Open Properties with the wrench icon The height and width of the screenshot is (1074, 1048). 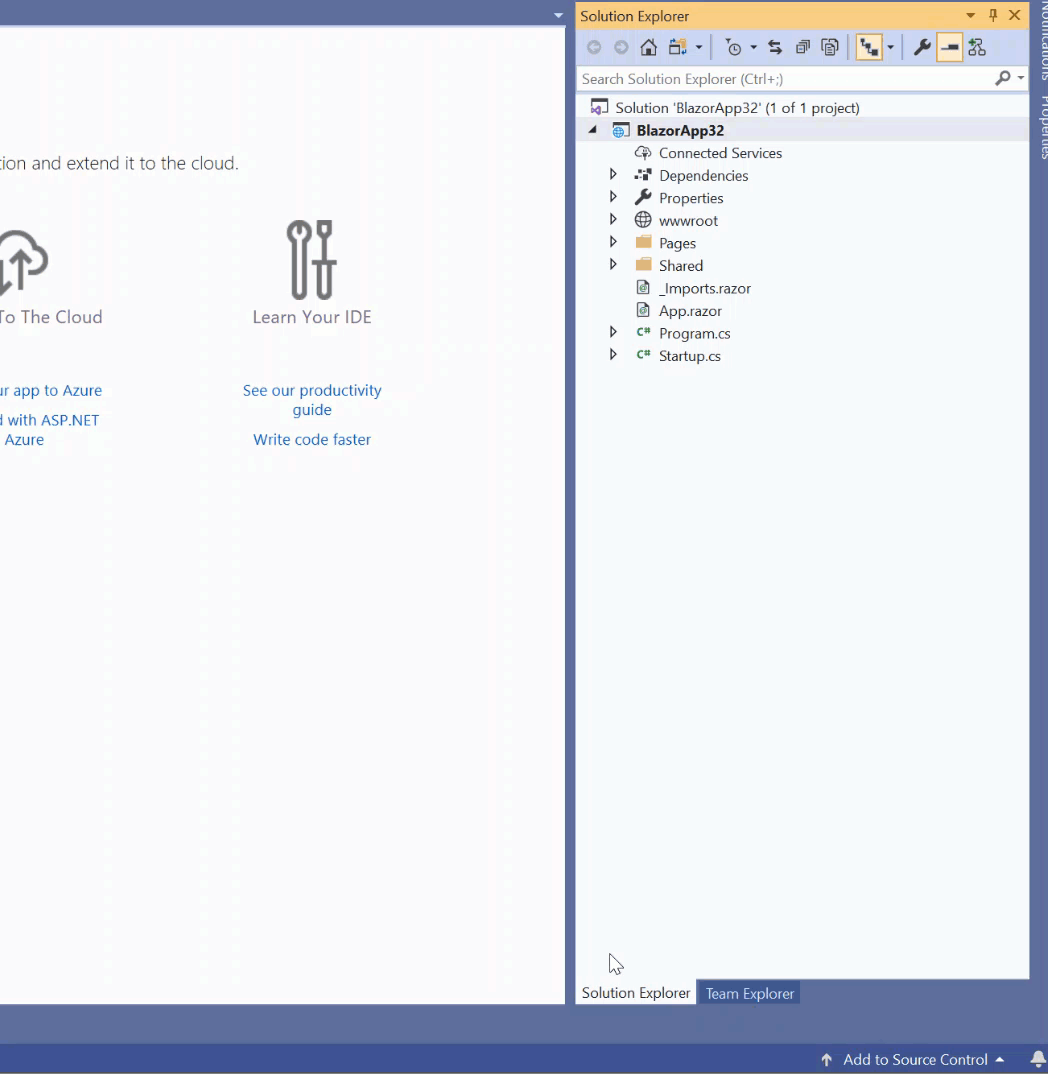click(x=922, y=47)
